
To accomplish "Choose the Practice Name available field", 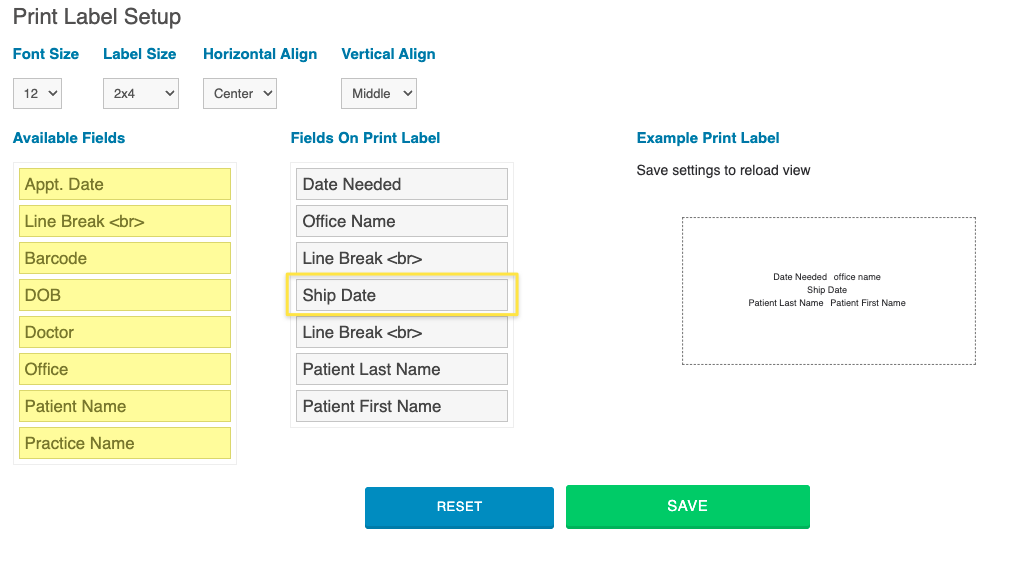I will (125, 443).
